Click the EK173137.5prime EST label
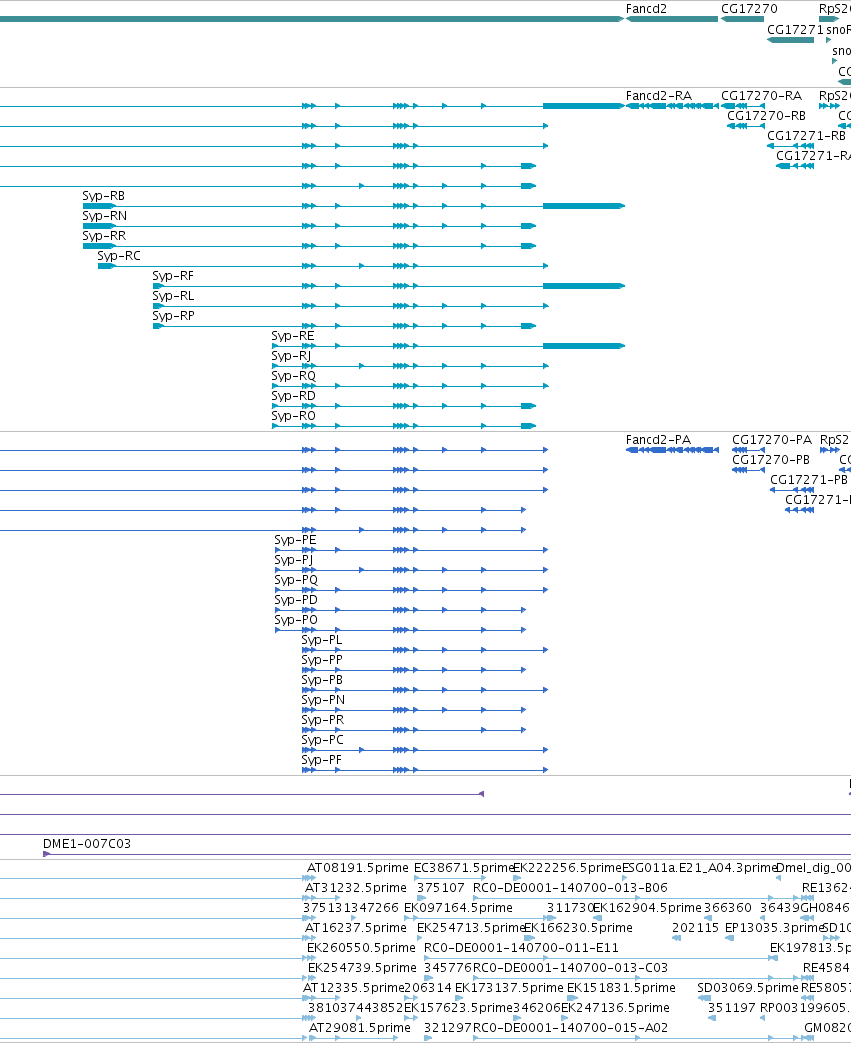Screen dimensions: 851x1043 509,987
